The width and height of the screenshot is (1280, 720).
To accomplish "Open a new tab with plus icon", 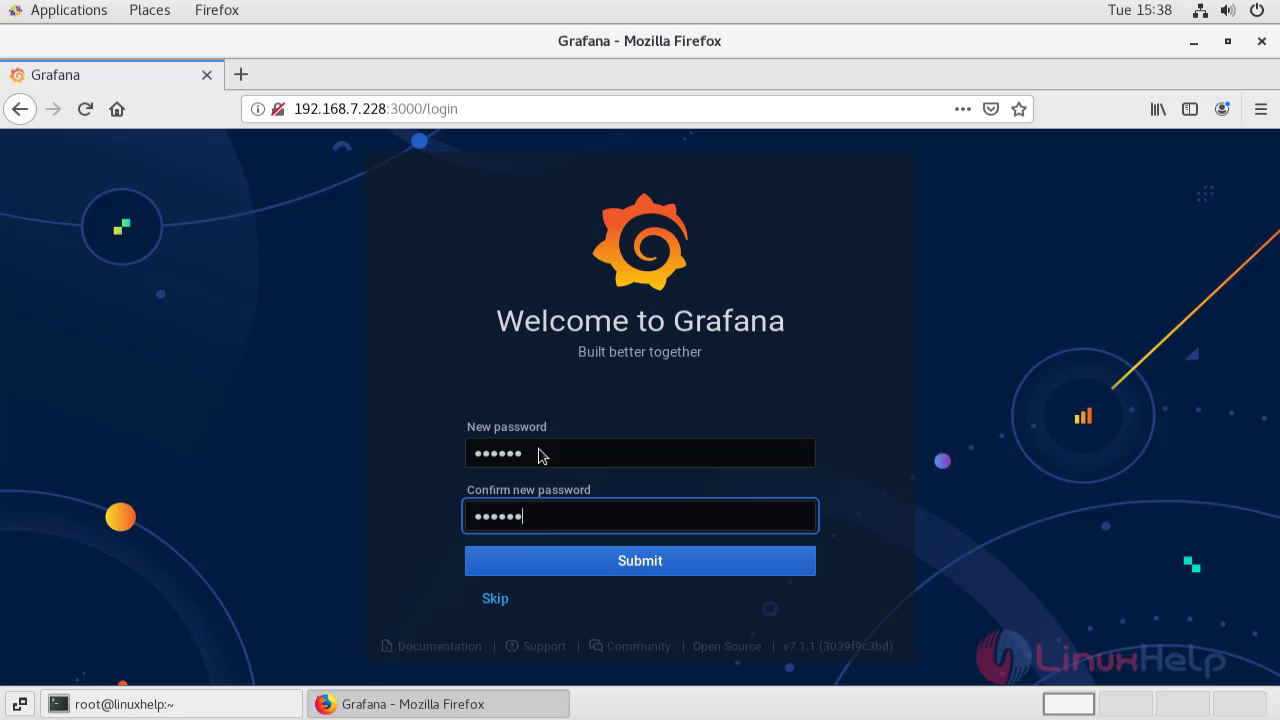I will click(241, 74).
